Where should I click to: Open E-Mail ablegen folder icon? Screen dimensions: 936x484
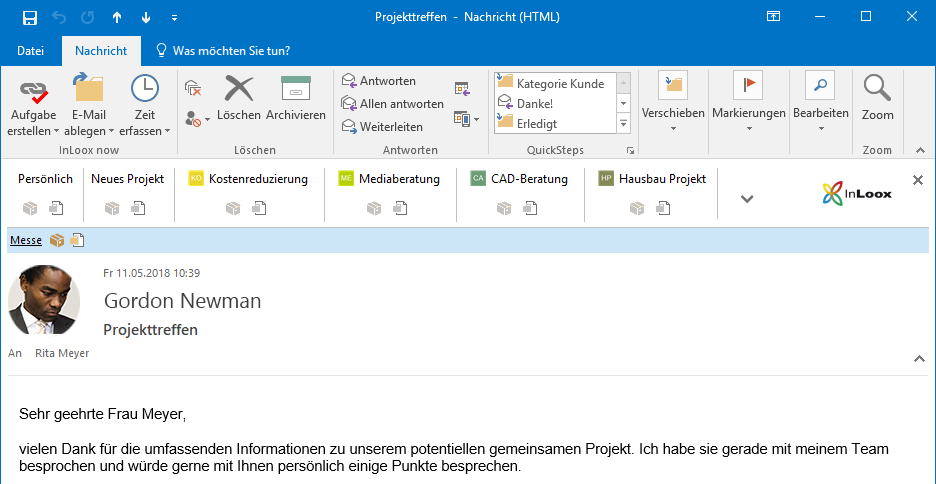[88, 88]
